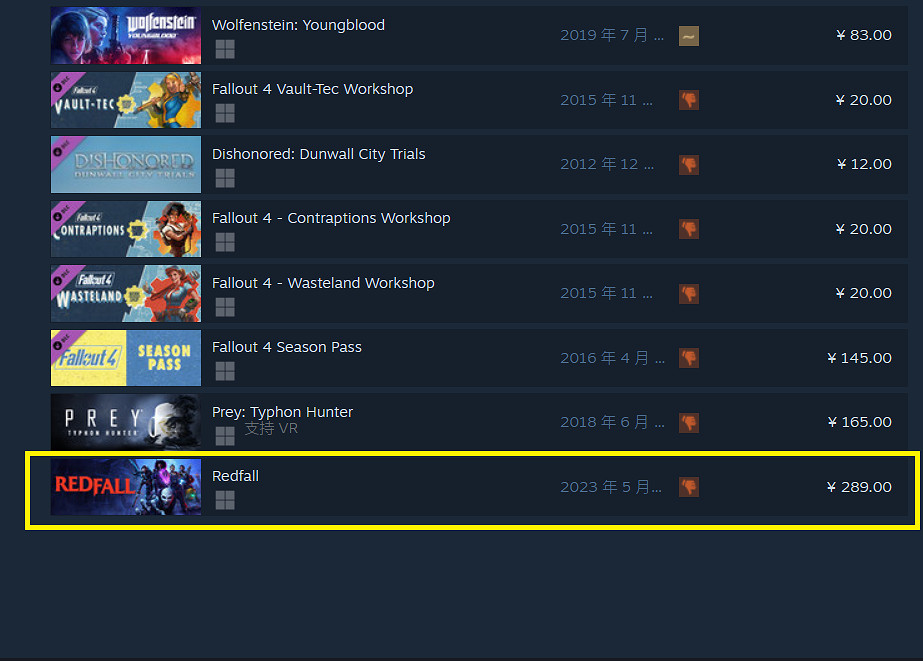This screenshot has height=661, width=923.
Task: Open the Fallout 4 Season Pass thumbnail
Action: pos(126,358)
